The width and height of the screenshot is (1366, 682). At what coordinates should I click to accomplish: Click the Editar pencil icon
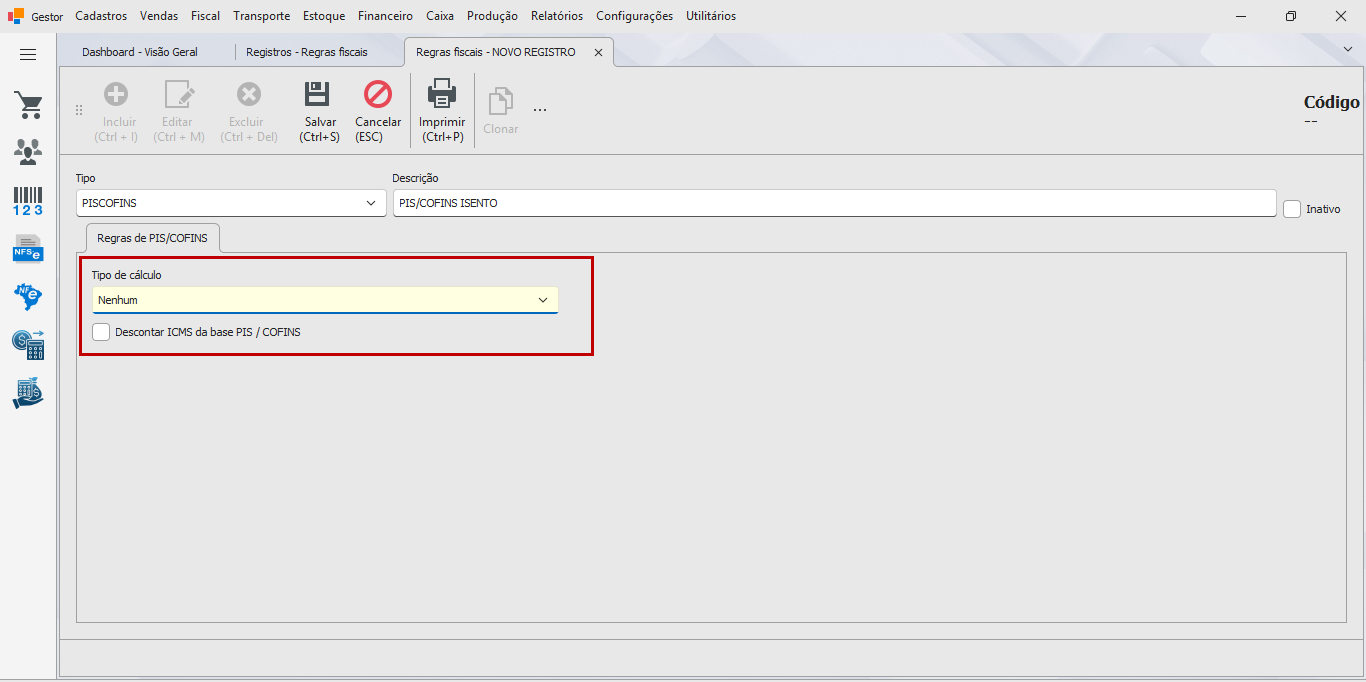pyautogui.click(x=179, y=95)
